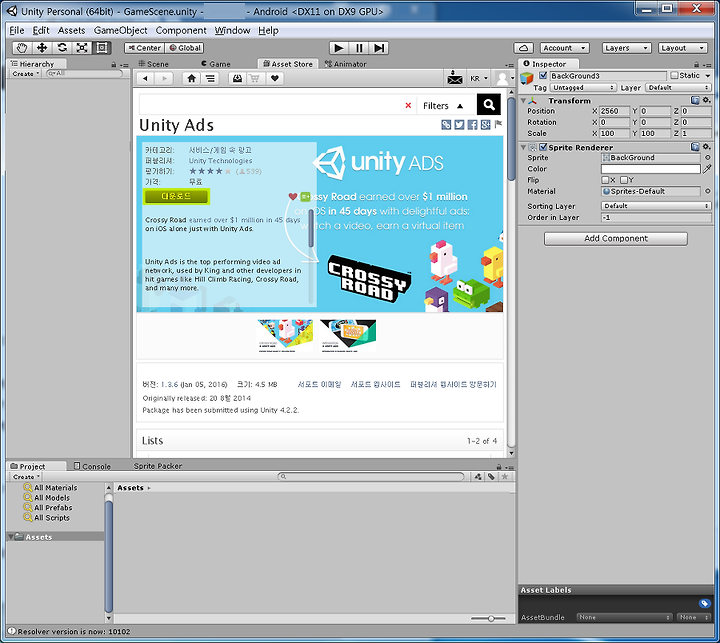Open the File menu

(x=17, y=30)
